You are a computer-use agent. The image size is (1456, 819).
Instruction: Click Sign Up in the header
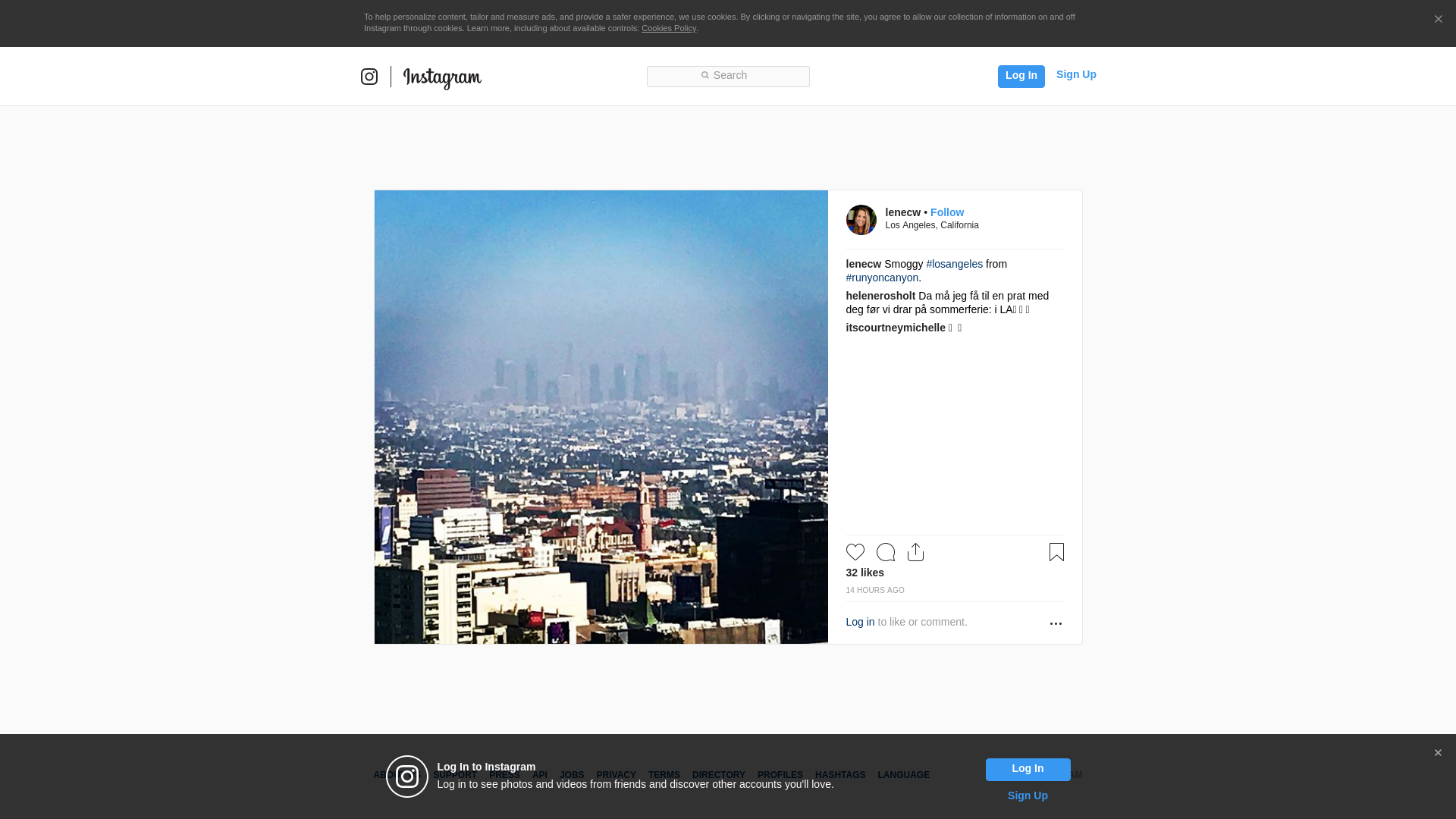tap(1076, 74)
